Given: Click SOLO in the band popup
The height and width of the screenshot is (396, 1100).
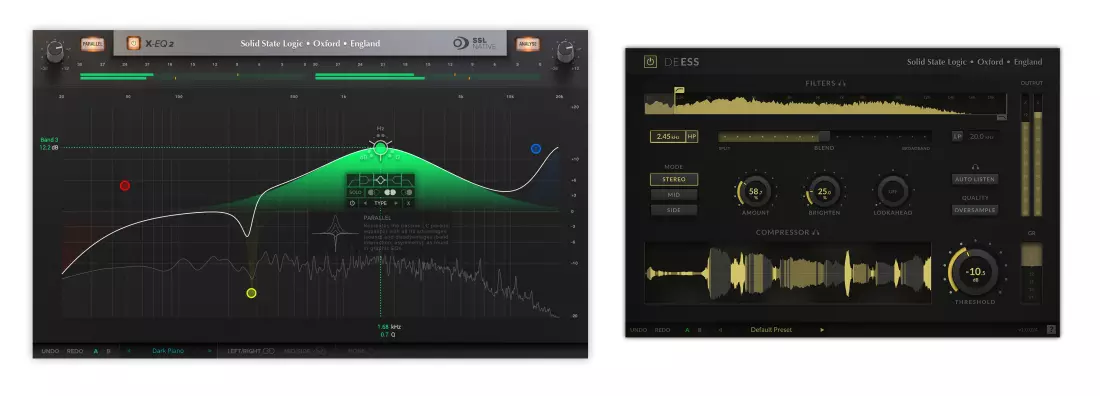Looking at the screenshot, I should pyautogui.click(x=356, y=192).
